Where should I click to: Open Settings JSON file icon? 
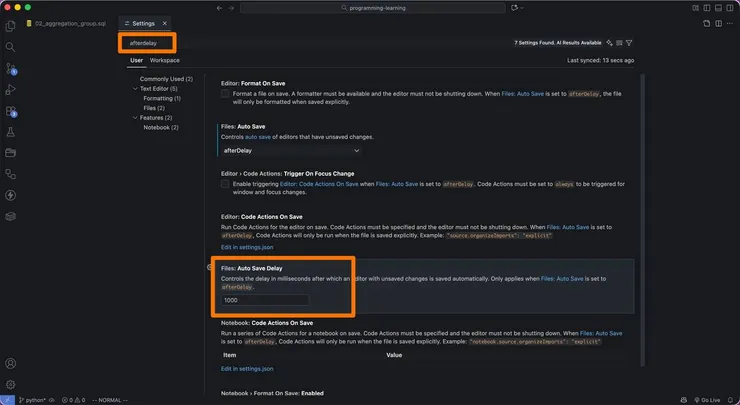coord(706,24)
